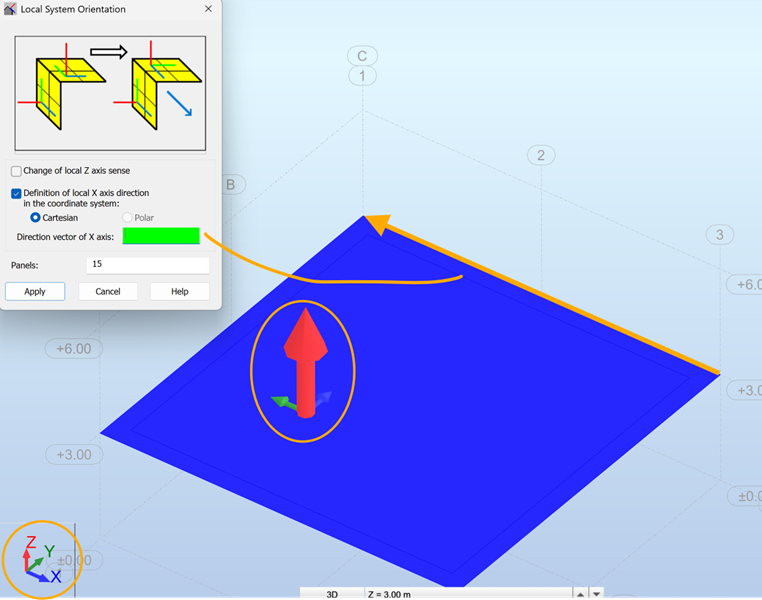This screenshot has width=762, height=600.
Task: Enable Change of local Z axis sense
Action: pyautogui.click(x=16, y=171)
